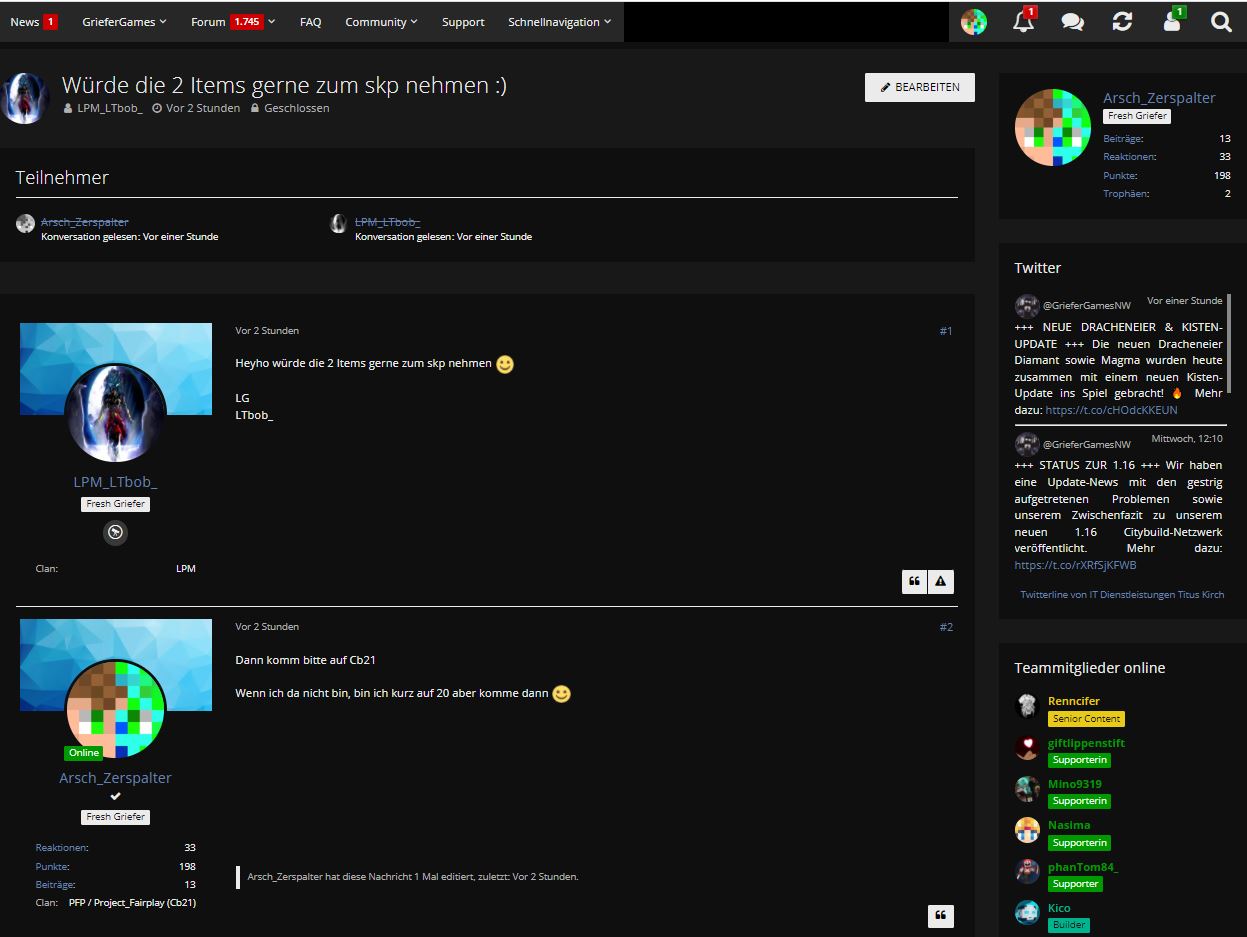Viewport: 1247px width, 937px height.
Task: Open the FAQ menu item
Action: tap(311, 22)
